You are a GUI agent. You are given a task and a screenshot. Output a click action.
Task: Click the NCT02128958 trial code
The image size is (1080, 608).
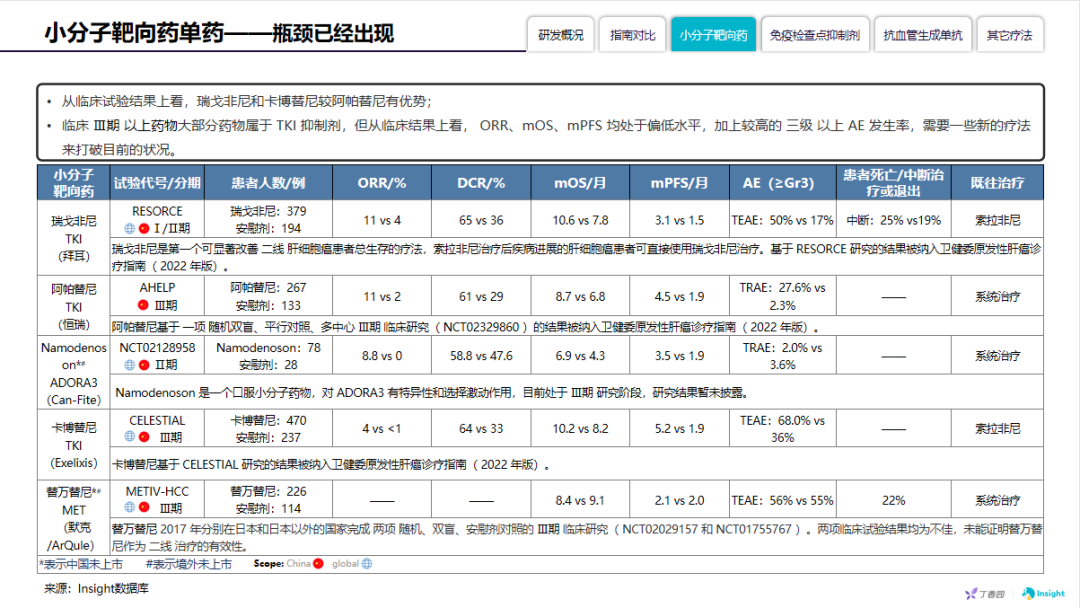(157, 348)
